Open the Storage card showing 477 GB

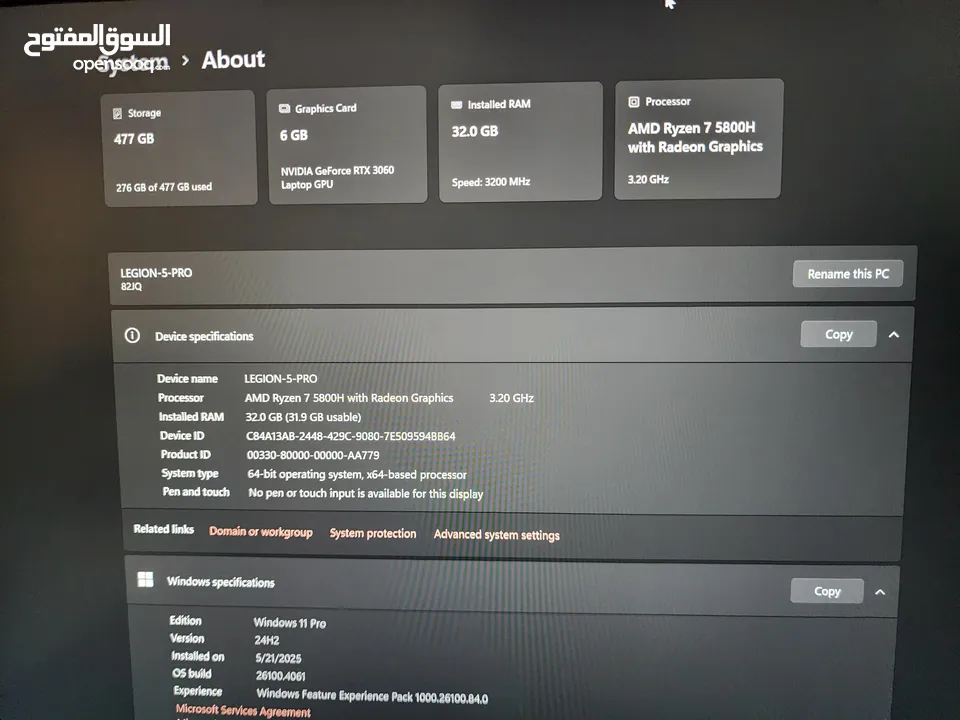(x=179, y=148)
